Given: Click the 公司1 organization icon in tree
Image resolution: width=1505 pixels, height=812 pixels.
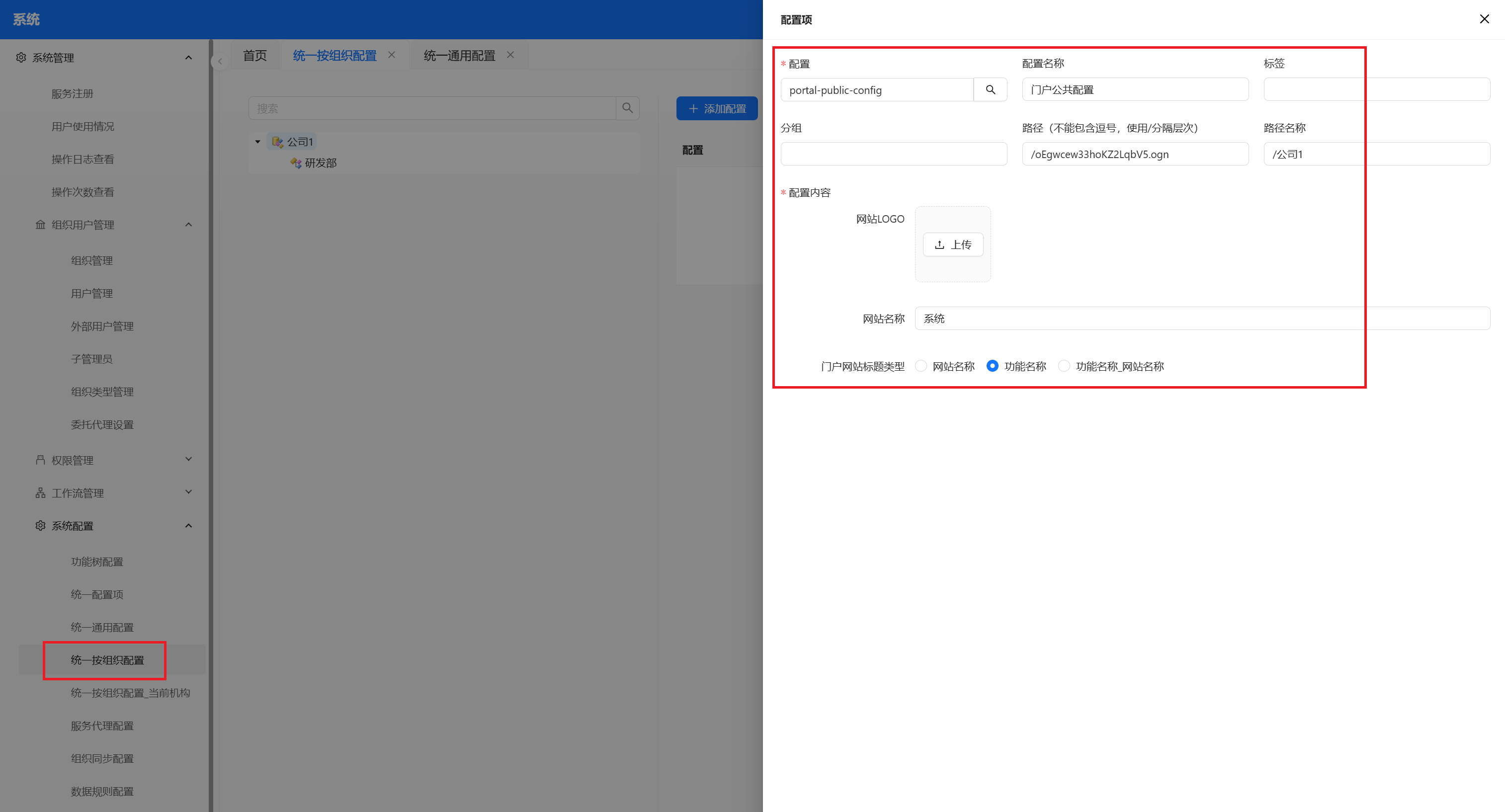Looking at the screenshot, I should 277,142.
